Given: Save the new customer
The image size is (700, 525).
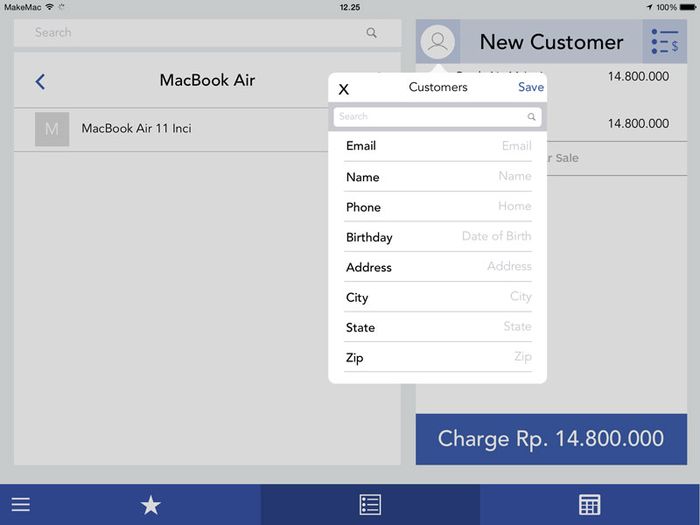Looking at the screenshot, I should pyautogui.click(x=531, y=87).
